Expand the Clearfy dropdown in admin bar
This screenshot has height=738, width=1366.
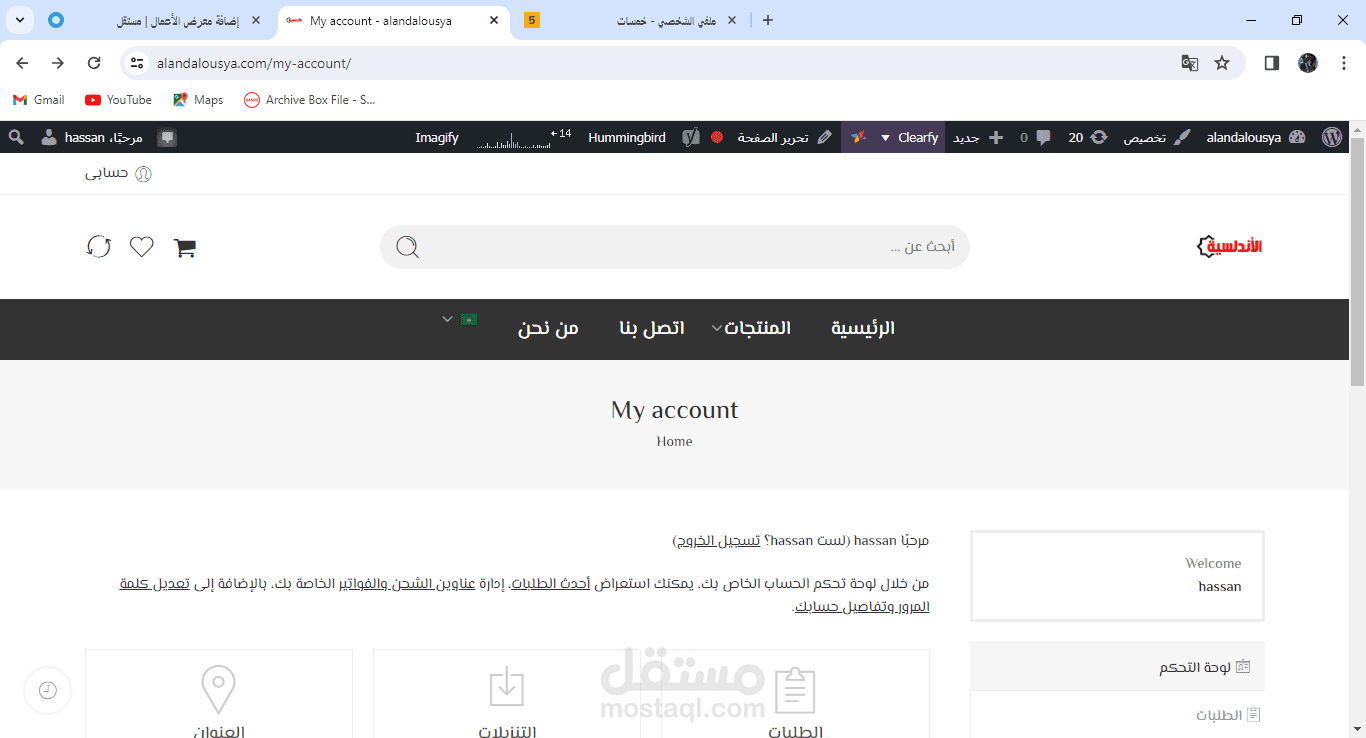pyautogui.click(x=893, y=137)
